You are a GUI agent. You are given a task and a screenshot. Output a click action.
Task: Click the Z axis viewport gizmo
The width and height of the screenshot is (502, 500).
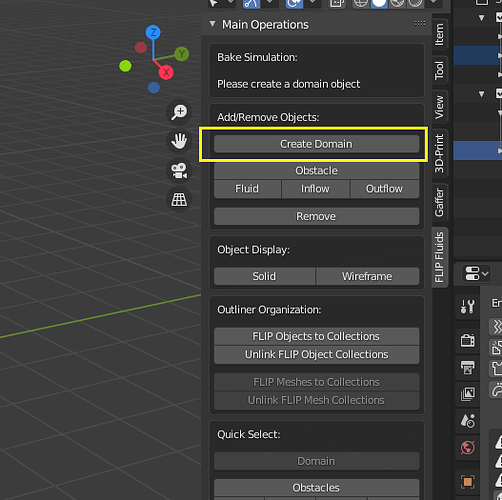(x=153, y=32)
